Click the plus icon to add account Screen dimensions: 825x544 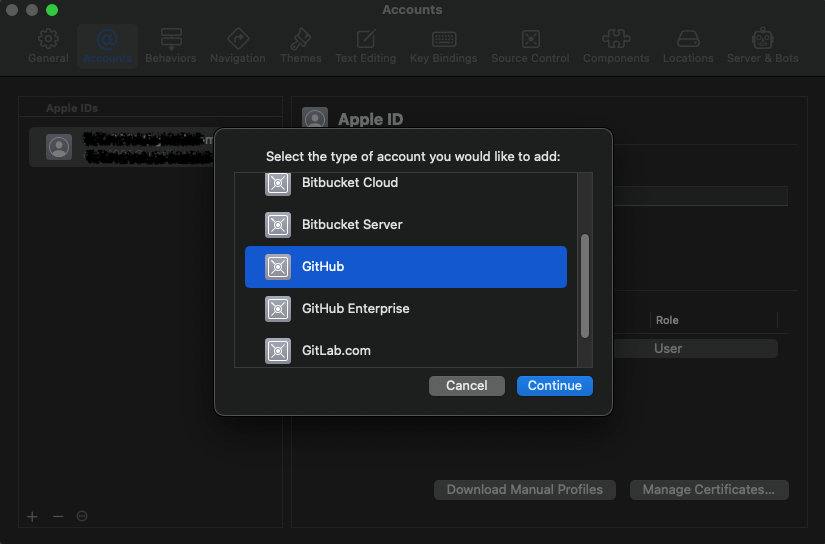pos(33,517)
